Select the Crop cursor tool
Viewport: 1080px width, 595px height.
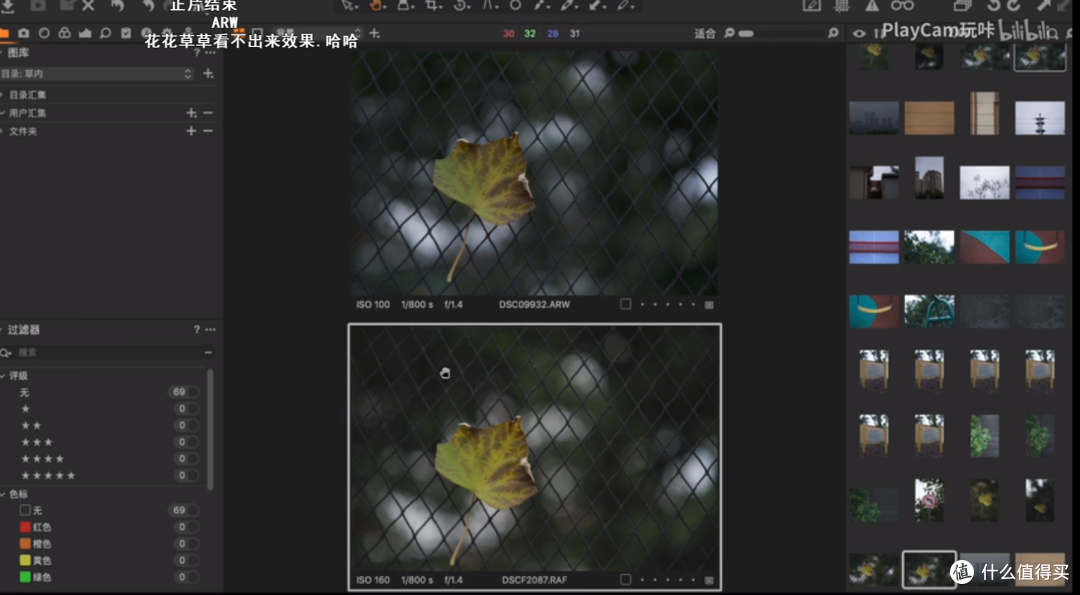point(433,5)
